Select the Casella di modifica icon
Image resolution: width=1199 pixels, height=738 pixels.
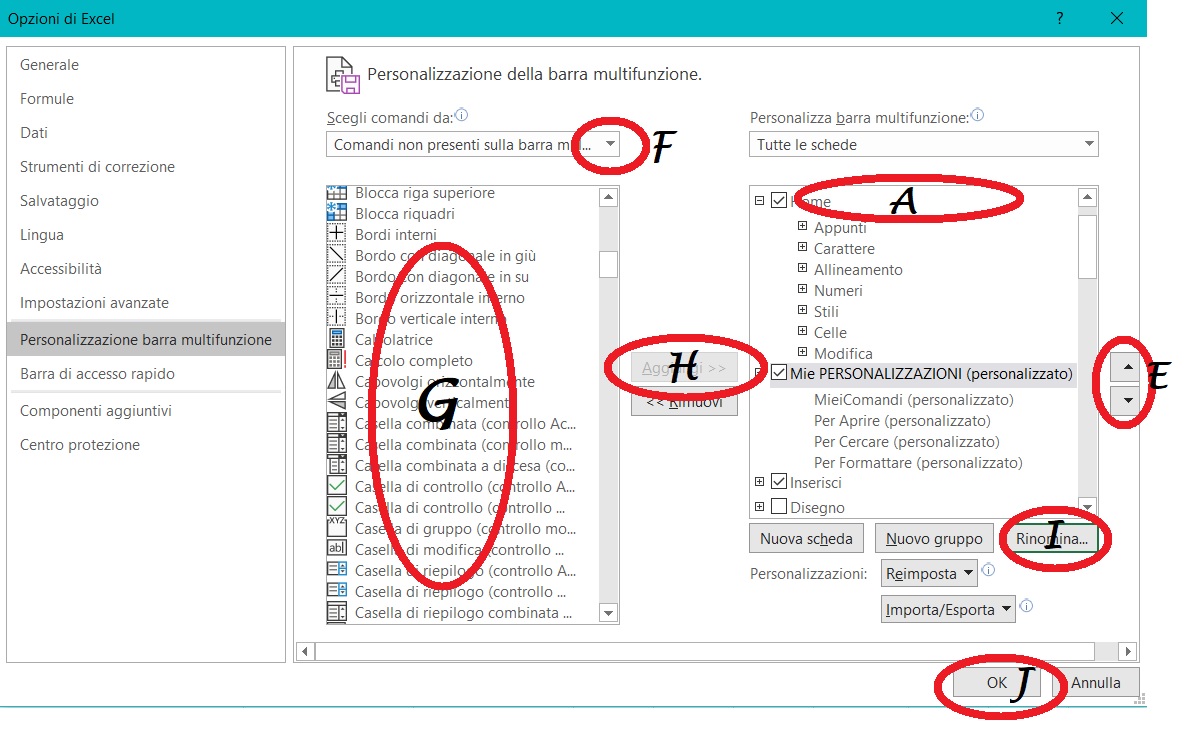[336, 549]
